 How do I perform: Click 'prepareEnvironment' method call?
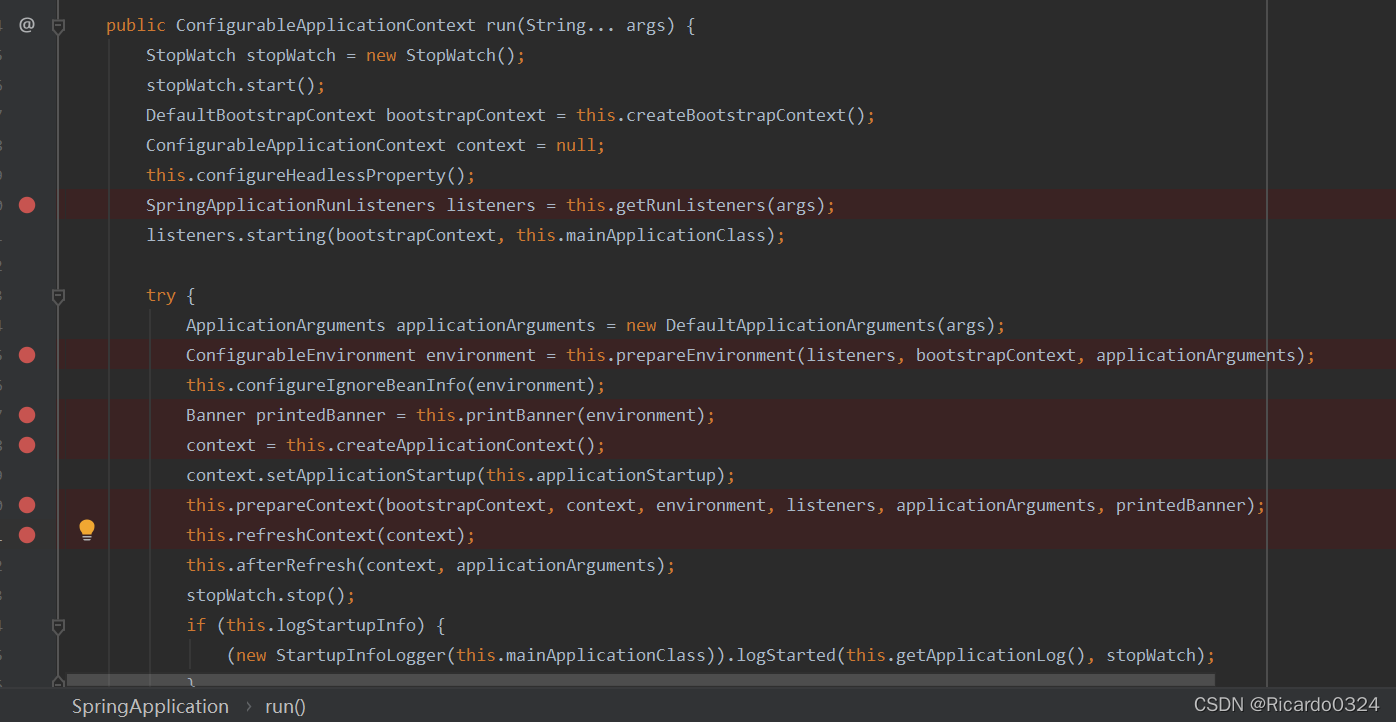pos(706,355)
